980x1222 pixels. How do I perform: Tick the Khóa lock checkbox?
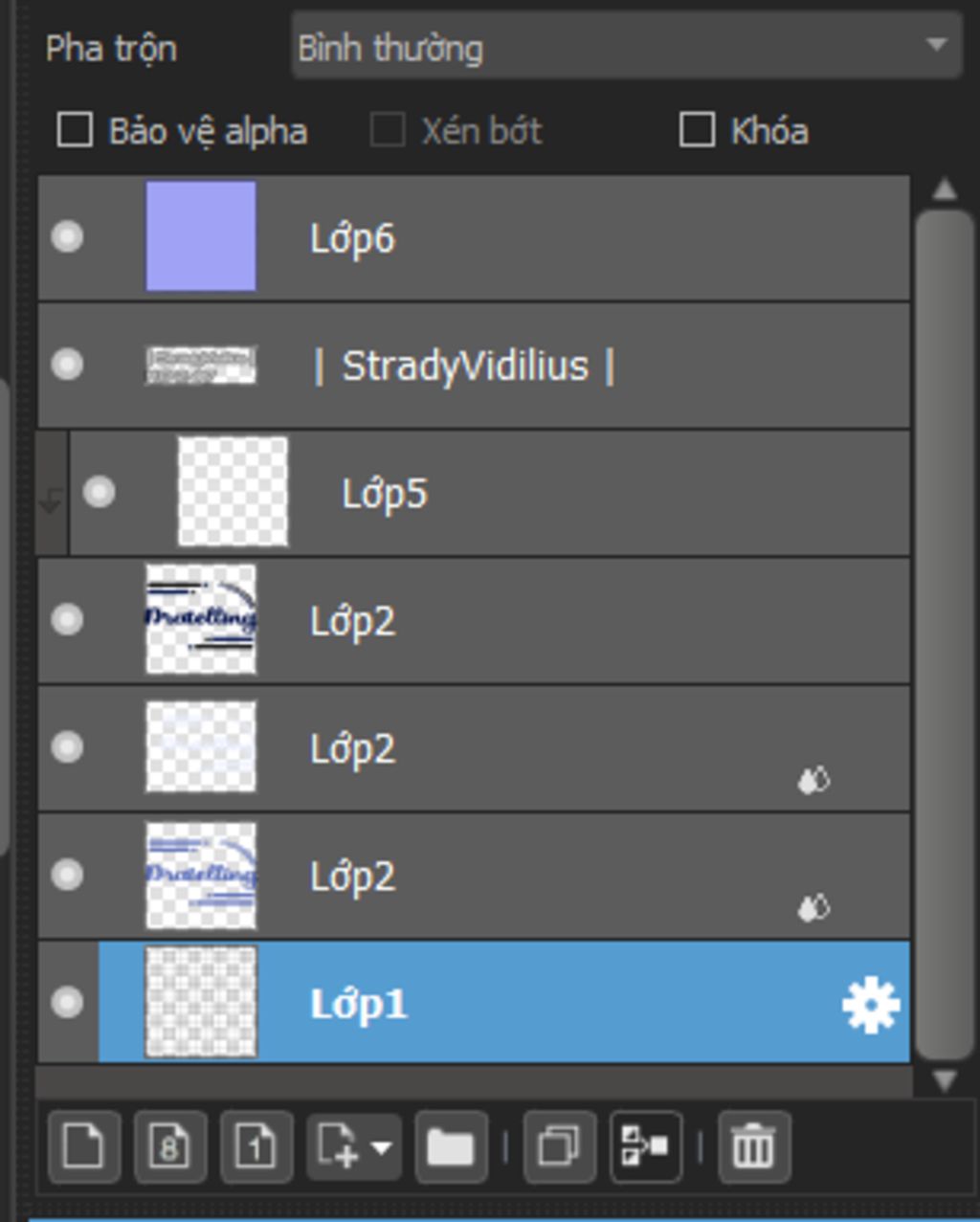click(x=697, y=130)
